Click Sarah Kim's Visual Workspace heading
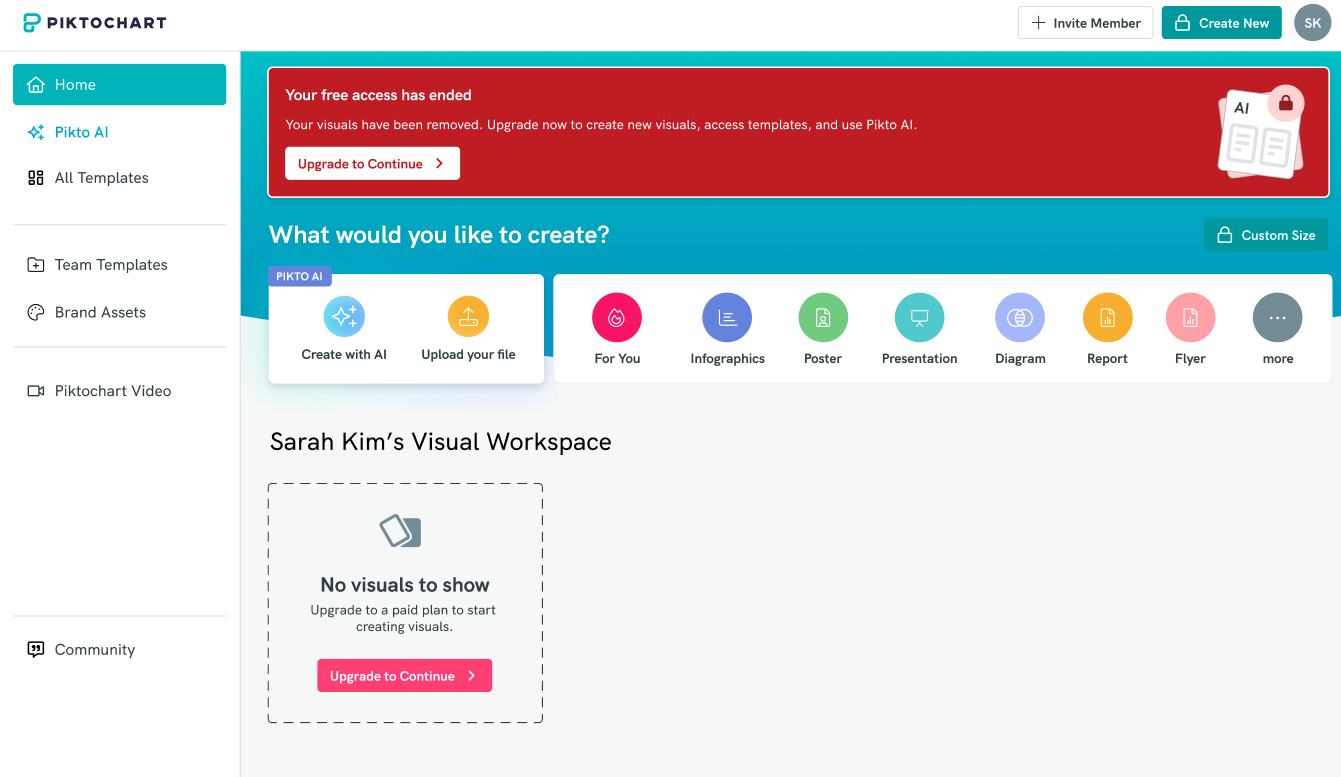Viewport: 1341px width, 777px height. click(441, 442)
